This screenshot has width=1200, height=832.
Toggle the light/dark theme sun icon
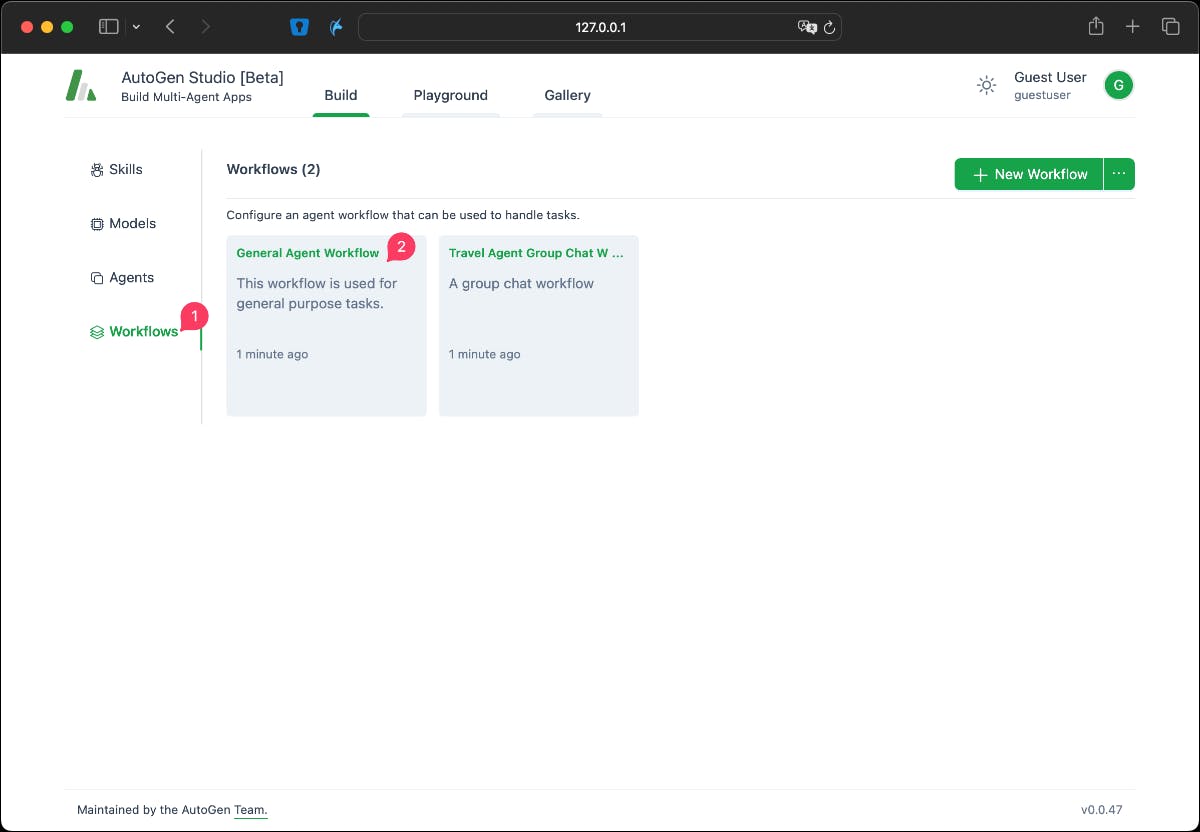coord(986,86)
